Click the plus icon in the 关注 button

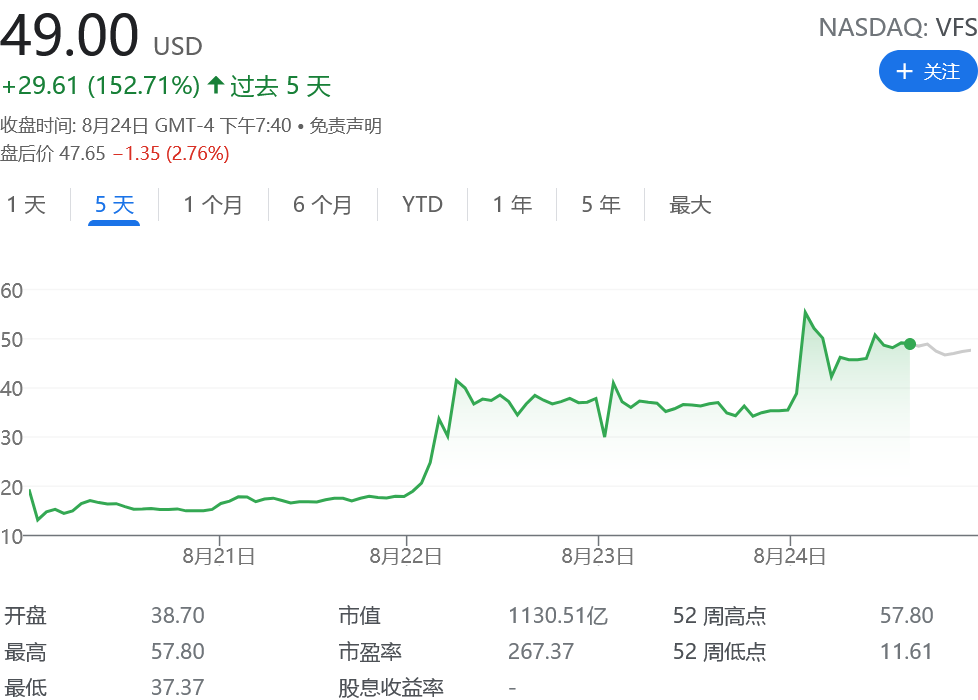904,71
